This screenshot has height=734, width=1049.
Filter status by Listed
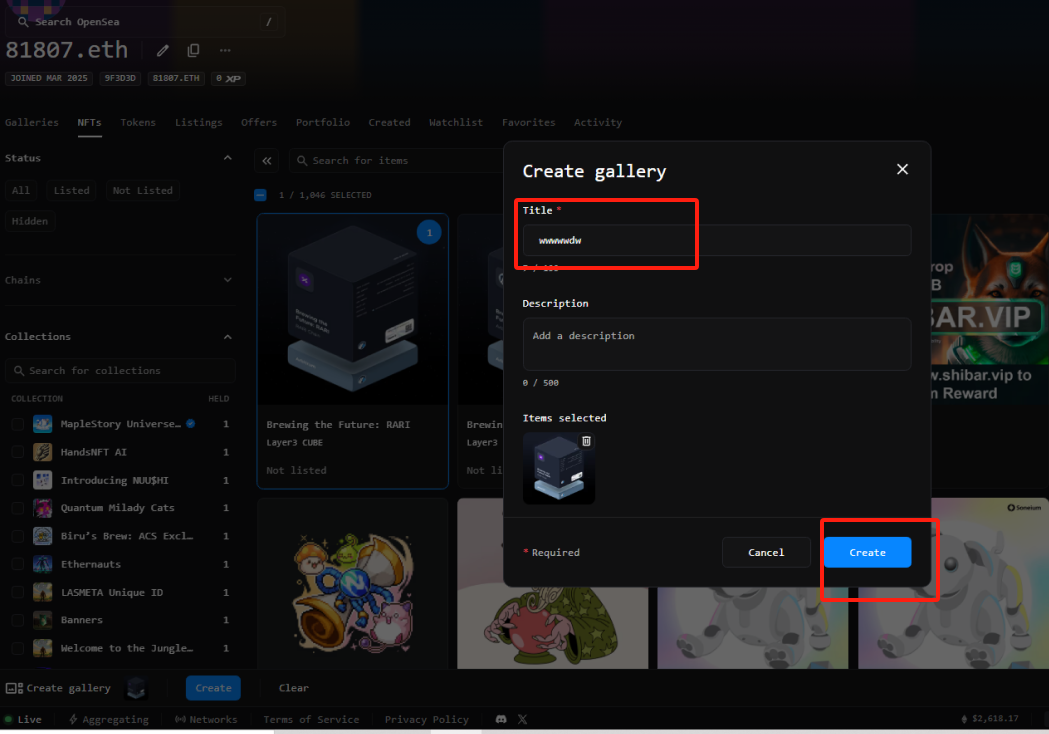(72, 191)
